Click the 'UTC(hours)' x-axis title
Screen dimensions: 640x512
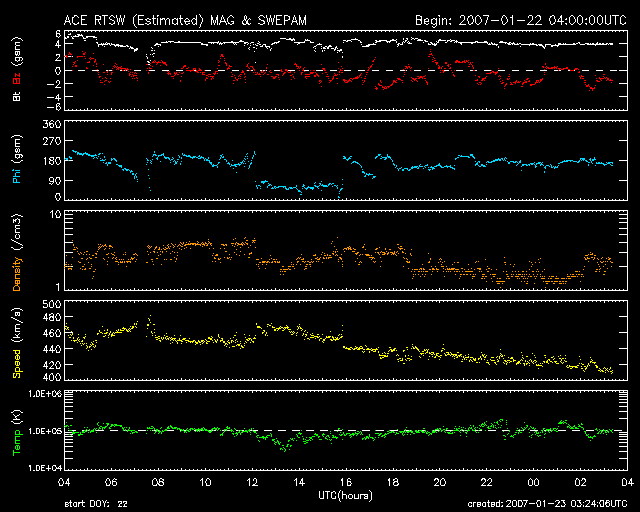click(345, 496)
